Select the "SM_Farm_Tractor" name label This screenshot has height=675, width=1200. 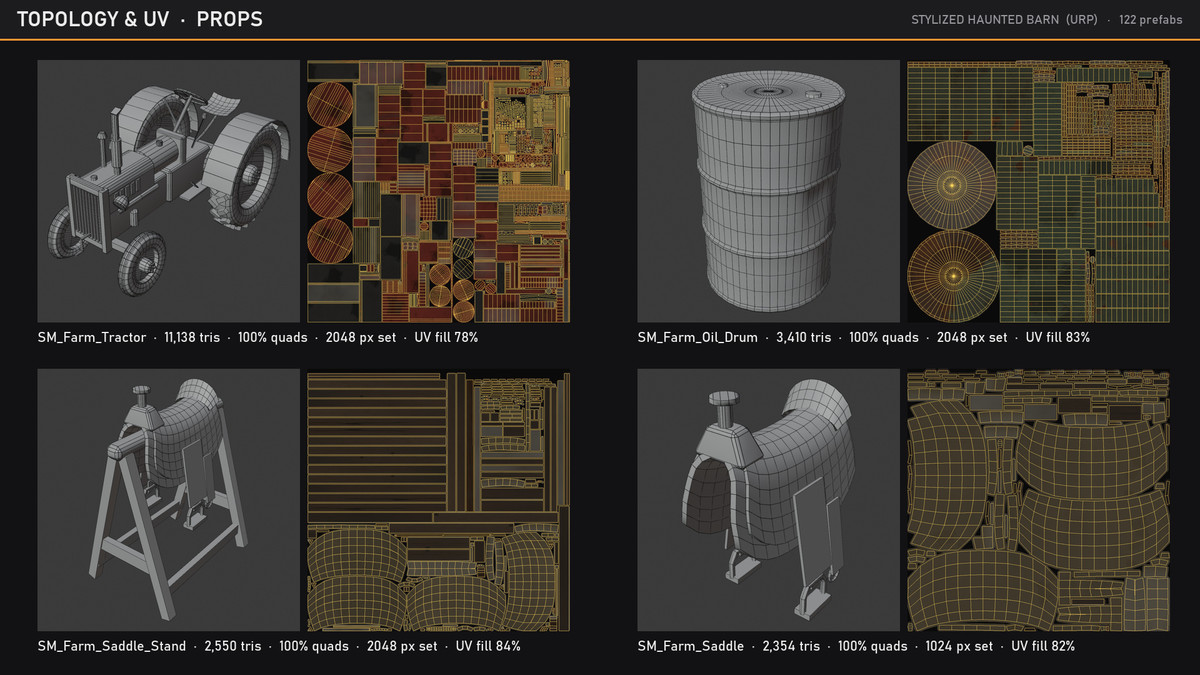click(92, 338)
